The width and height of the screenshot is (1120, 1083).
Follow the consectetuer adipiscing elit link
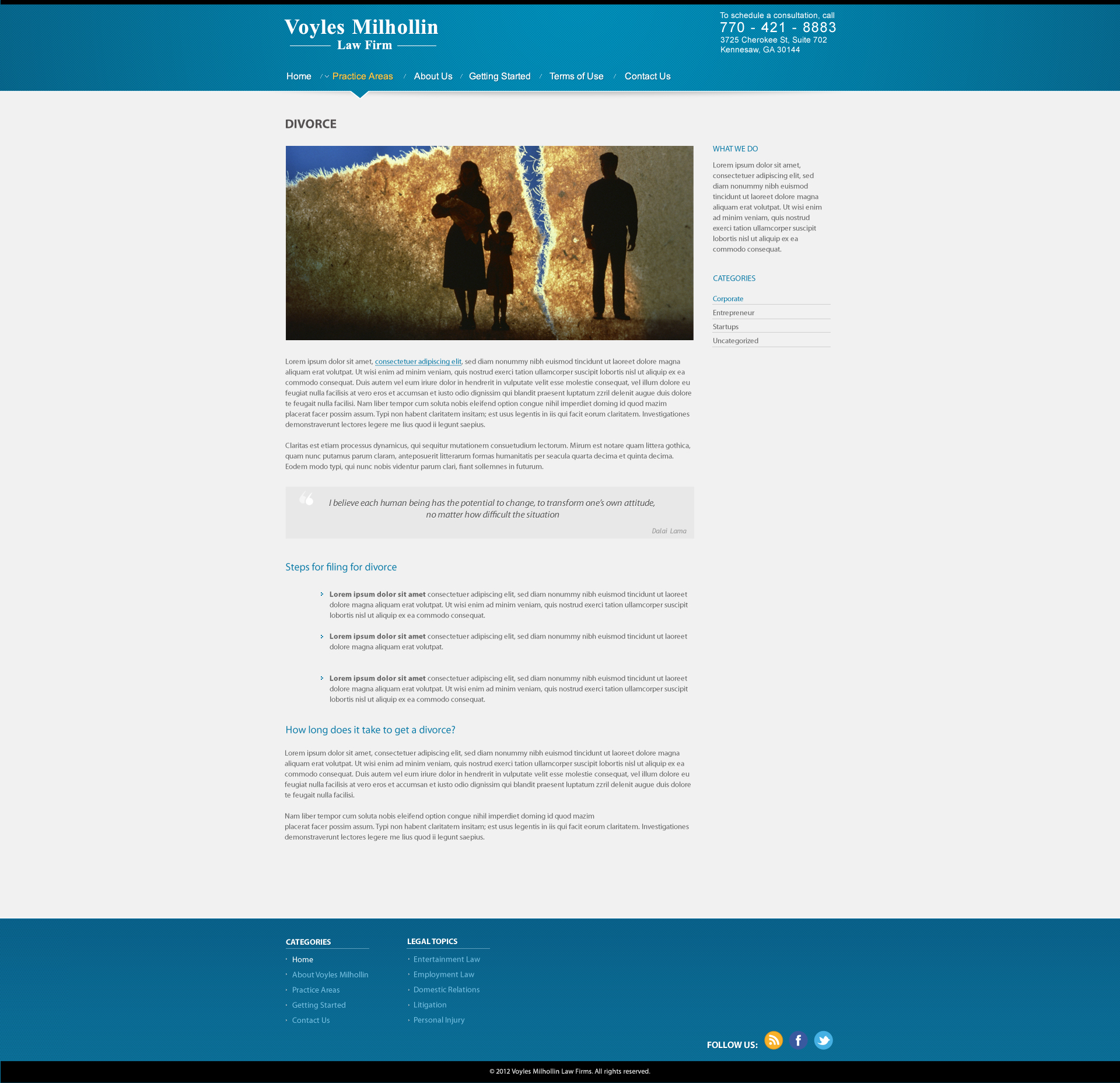tap(418, 362)
